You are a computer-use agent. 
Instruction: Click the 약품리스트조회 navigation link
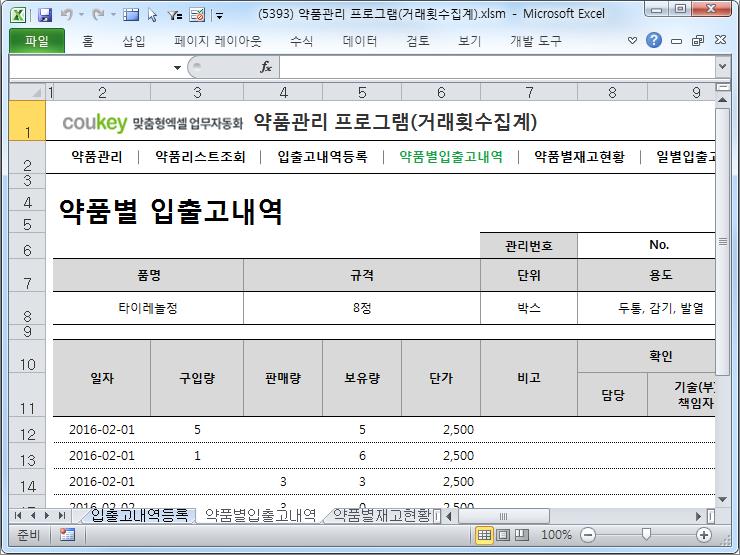click(x=200, y=157)
